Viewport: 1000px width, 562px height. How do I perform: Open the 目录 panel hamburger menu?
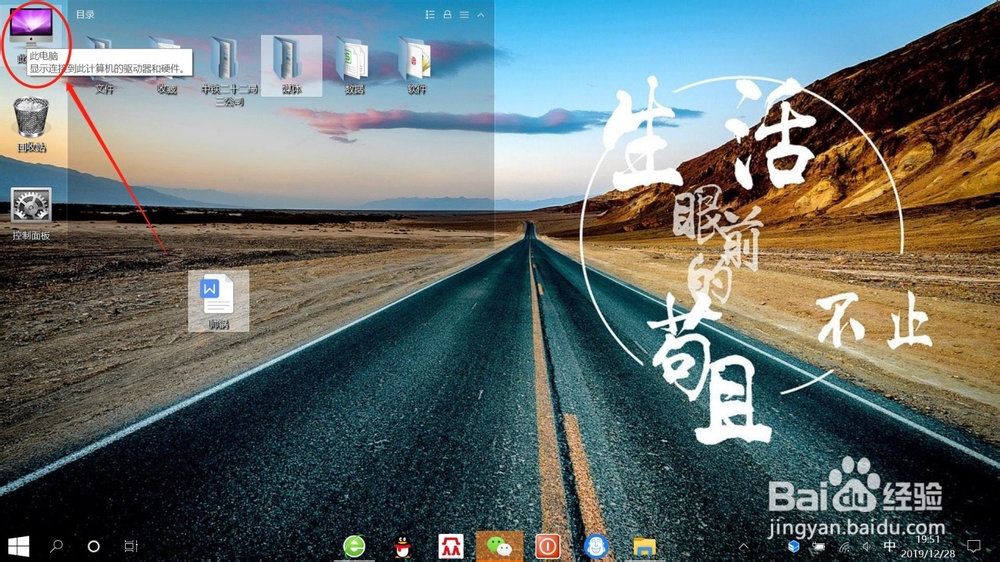464,15
